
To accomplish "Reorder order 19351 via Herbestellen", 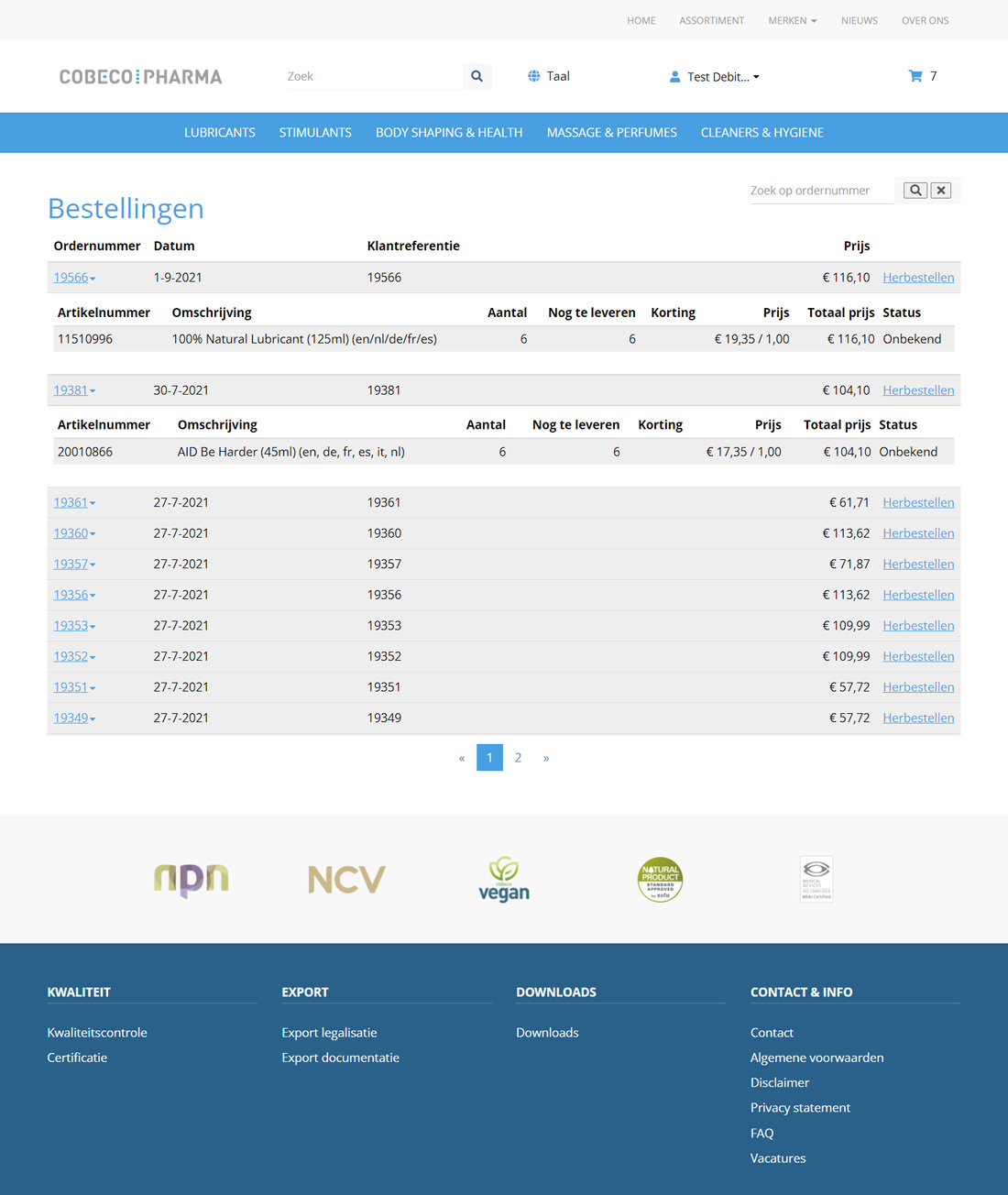I will pyautogui.click(x=918, y=686).
